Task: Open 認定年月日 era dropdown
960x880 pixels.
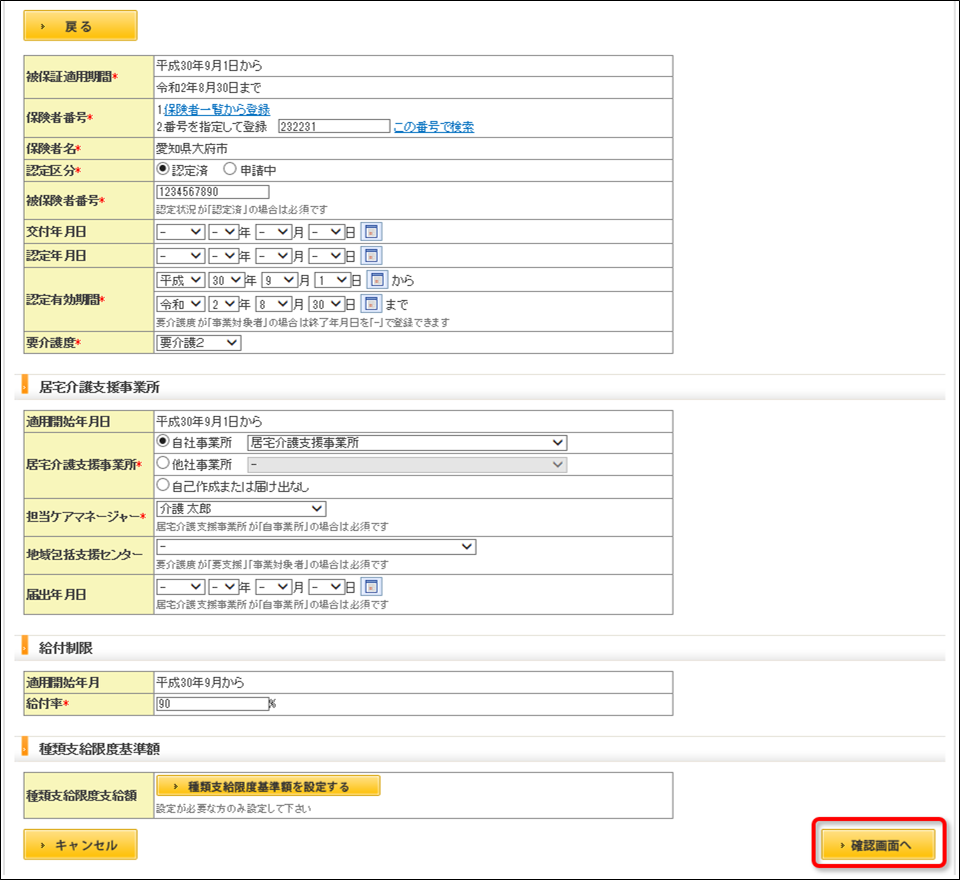Action: [181, 255]
